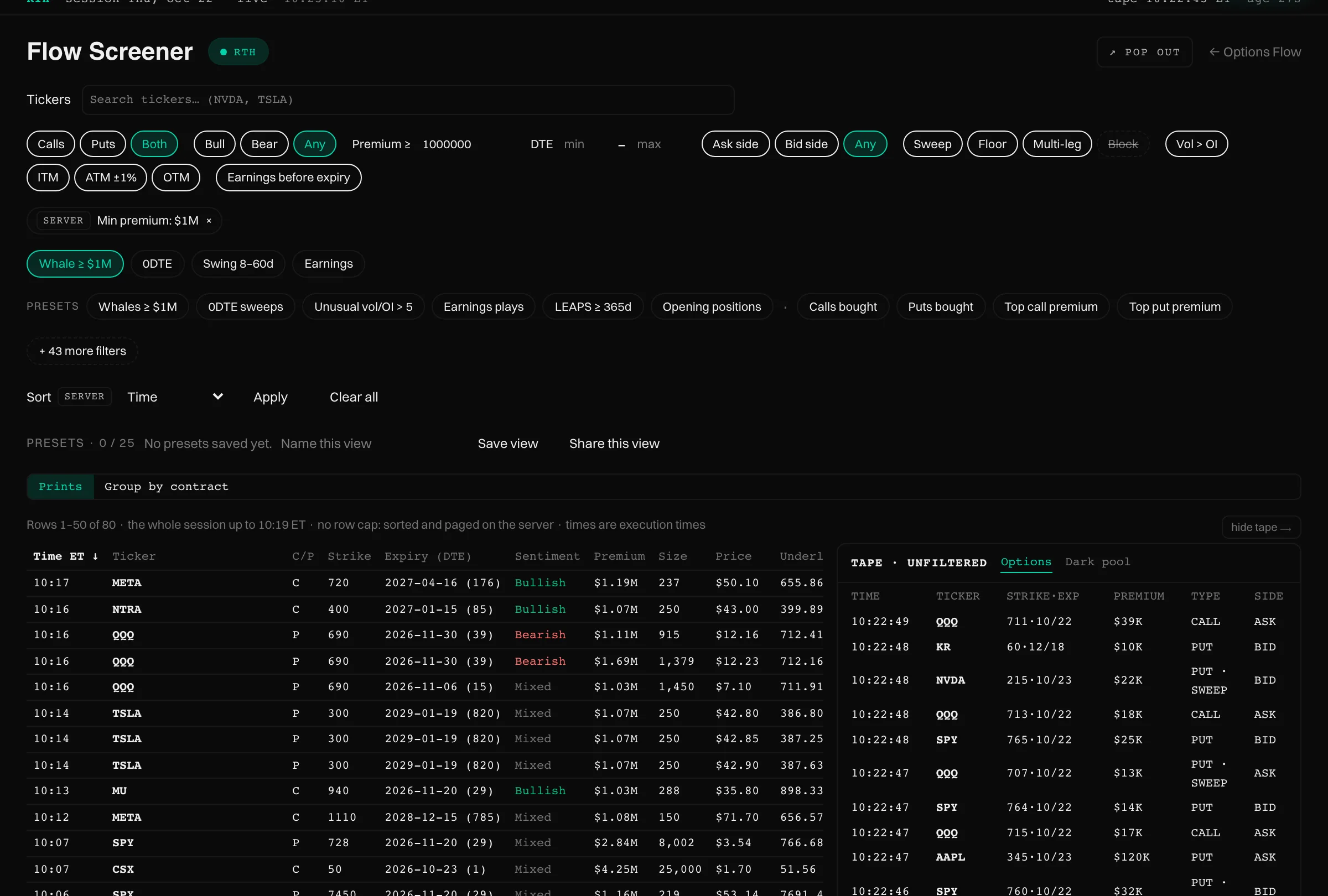
Task: Switch to Group by contract tab
Action: coord(167,487)
